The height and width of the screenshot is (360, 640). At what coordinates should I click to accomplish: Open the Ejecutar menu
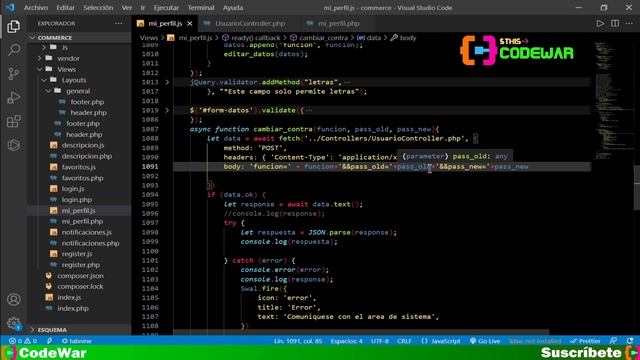(166, 8)
